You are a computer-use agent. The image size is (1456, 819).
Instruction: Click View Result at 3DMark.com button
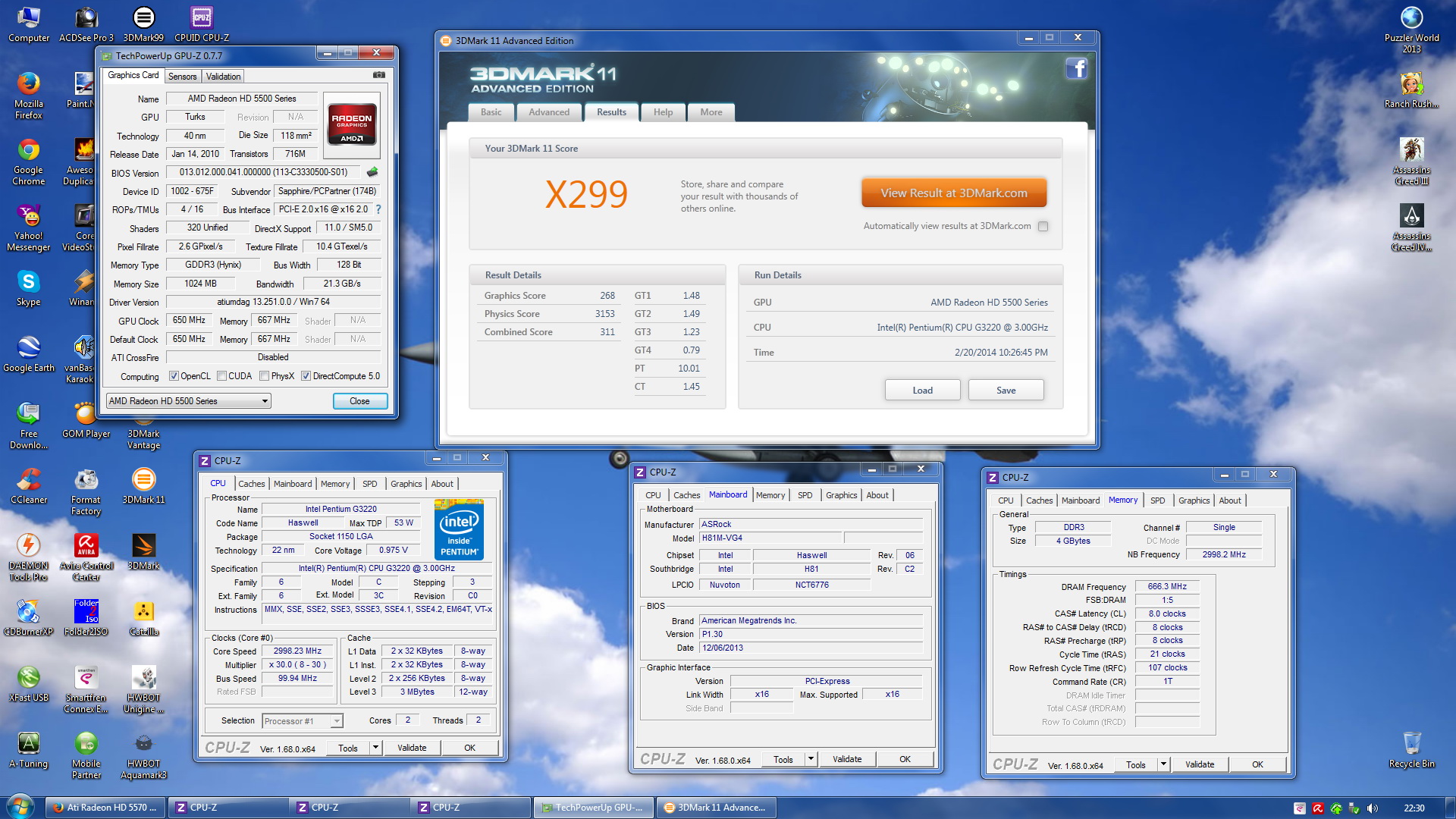(954, 193)
